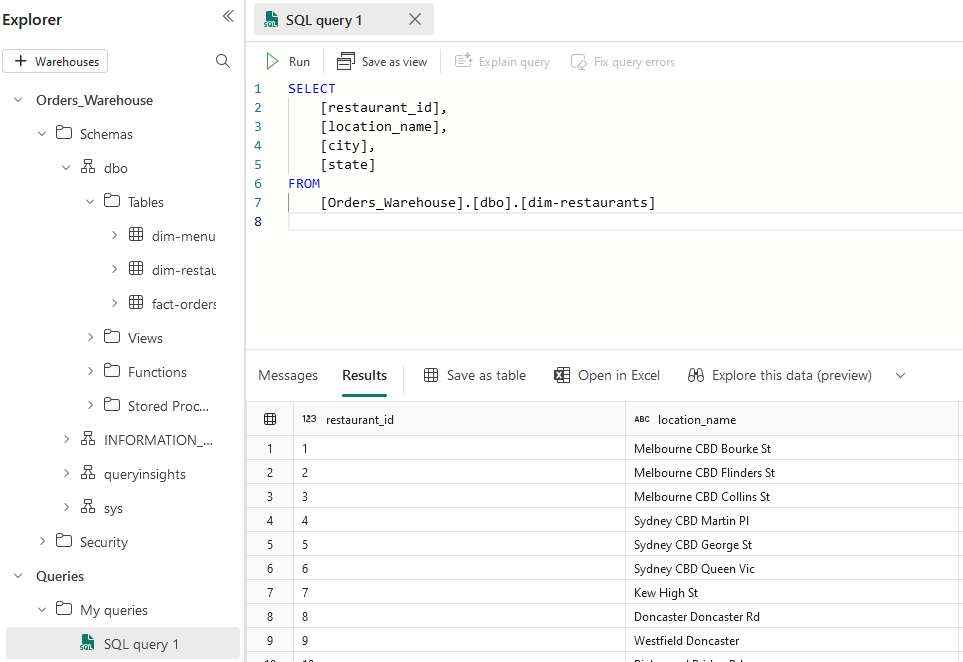Click row number 6 in results
This screenshot has height=662, width=963.
click(270, 569)
